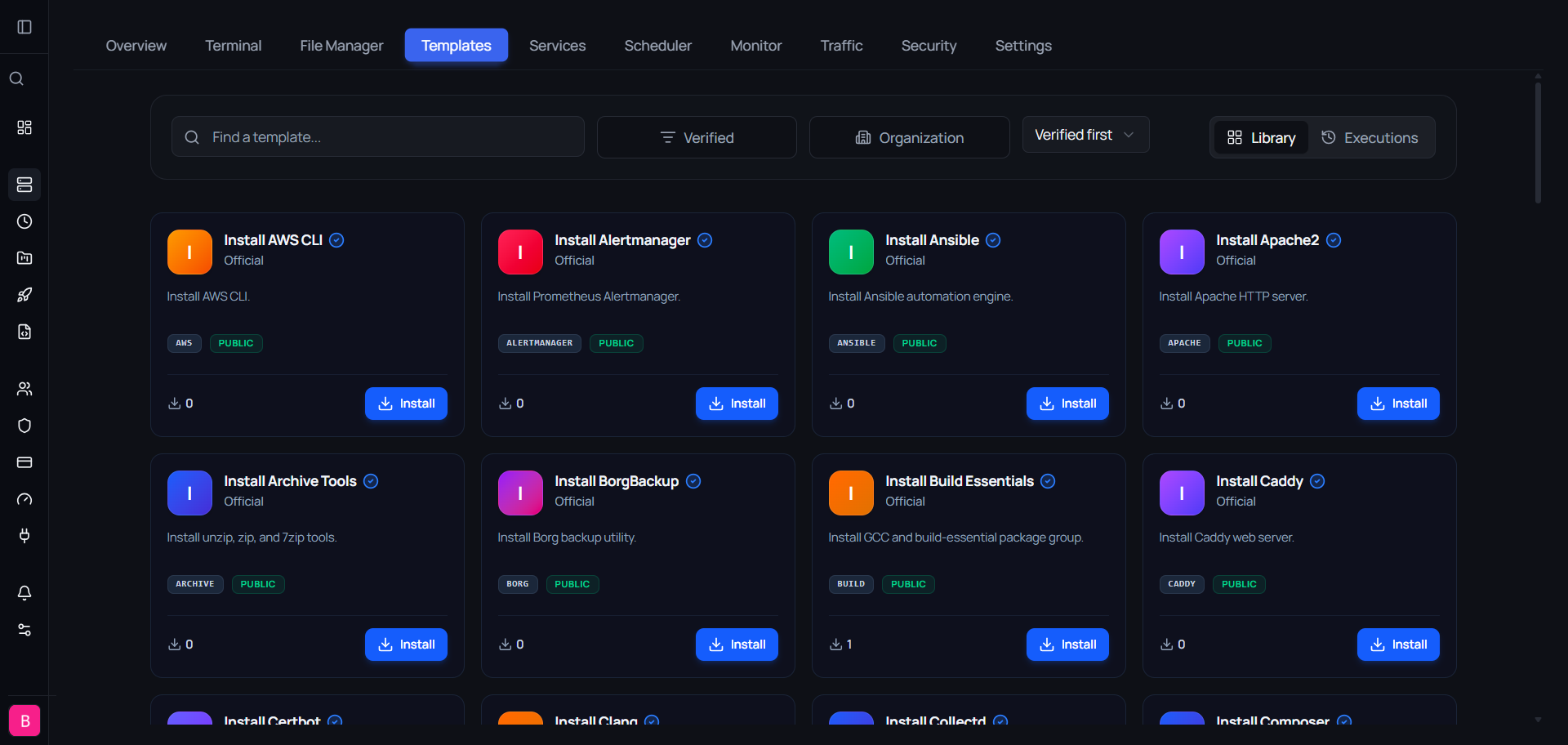The width and height of the screenshot is (1568, 745).
Task: Install the Build Essentials template
Action: pyautogui.click(x=1067, y=645)
